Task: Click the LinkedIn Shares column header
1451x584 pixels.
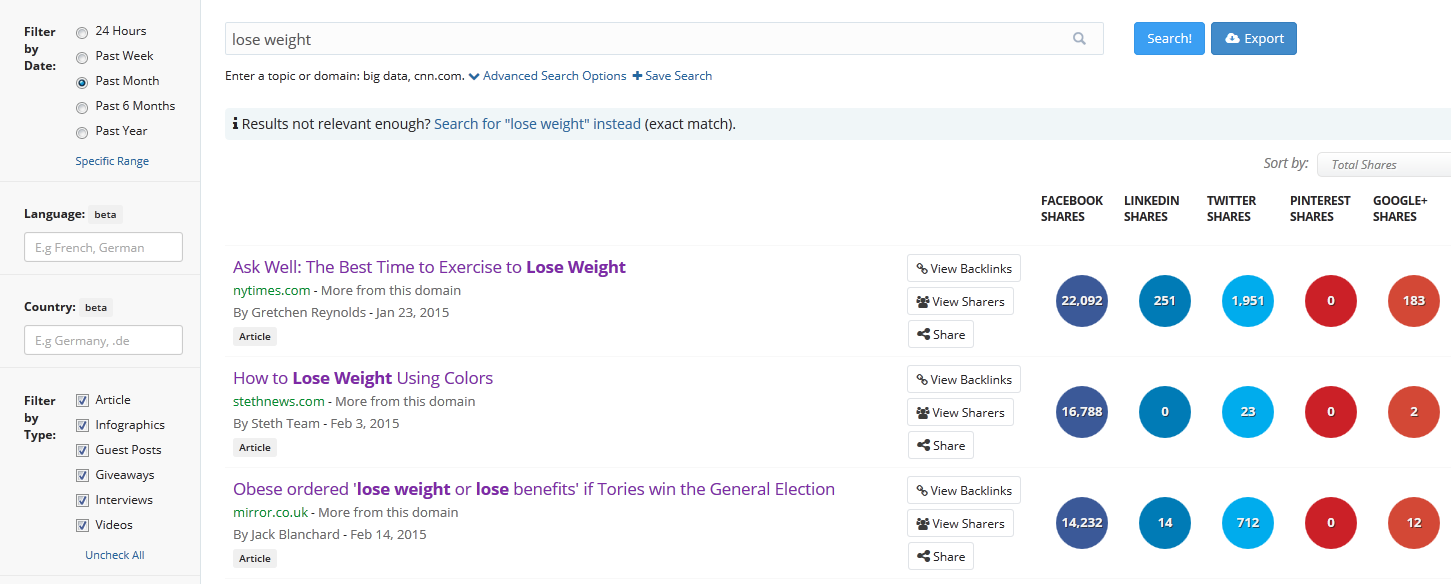Action: (1151, 208)
